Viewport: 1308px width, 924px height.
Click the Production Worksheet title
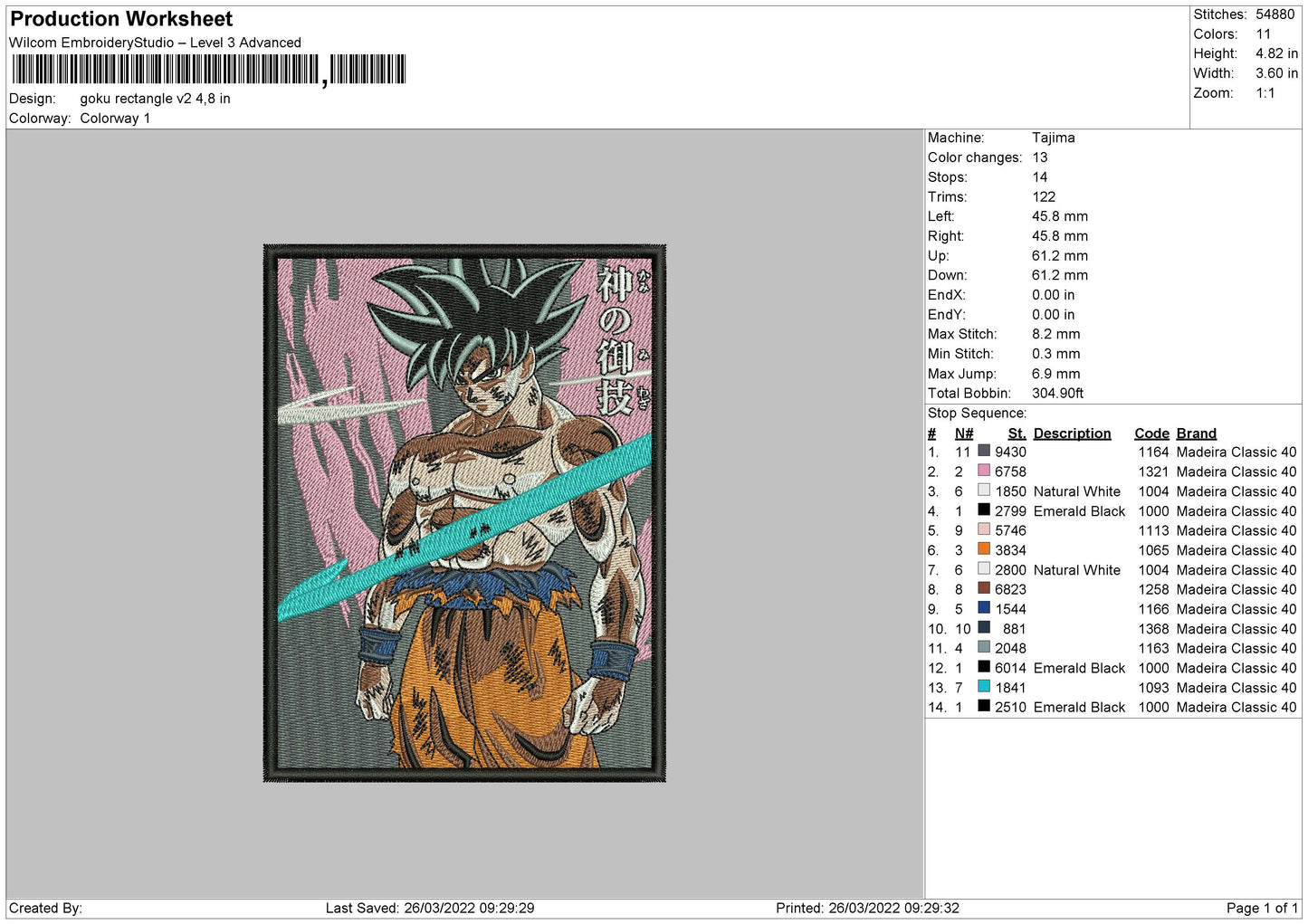coord(121,19)
